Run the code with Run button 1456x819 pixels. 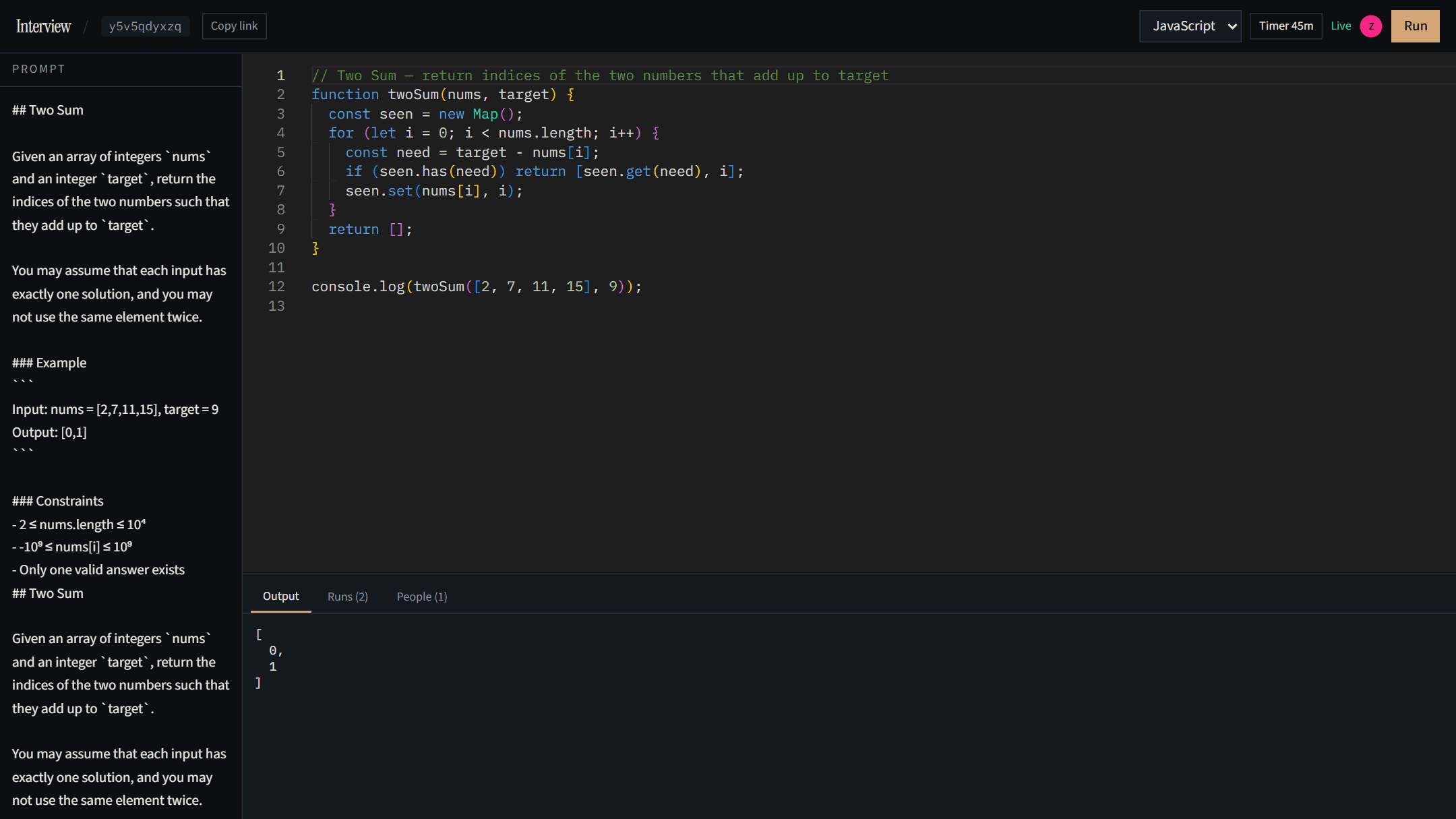(1415, 26)
